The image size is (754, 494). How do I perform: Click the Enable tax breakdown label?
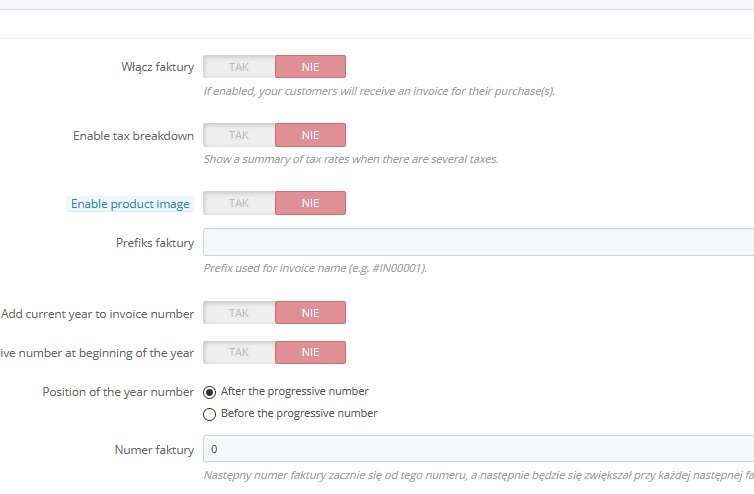133,135
